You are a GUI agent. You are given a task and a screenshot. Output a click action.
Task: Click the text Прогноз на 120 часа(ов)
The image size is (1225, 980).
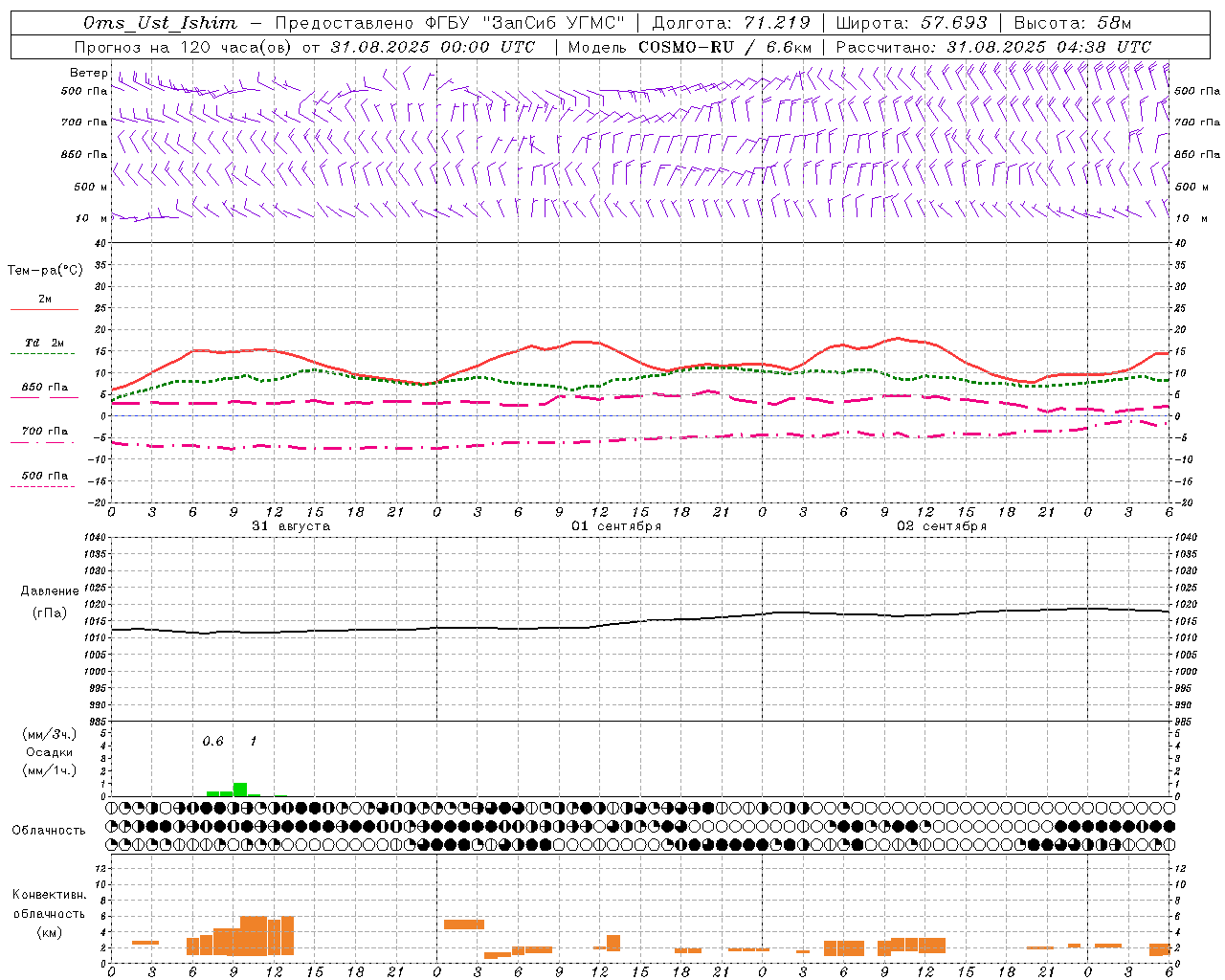coord(184,47)
